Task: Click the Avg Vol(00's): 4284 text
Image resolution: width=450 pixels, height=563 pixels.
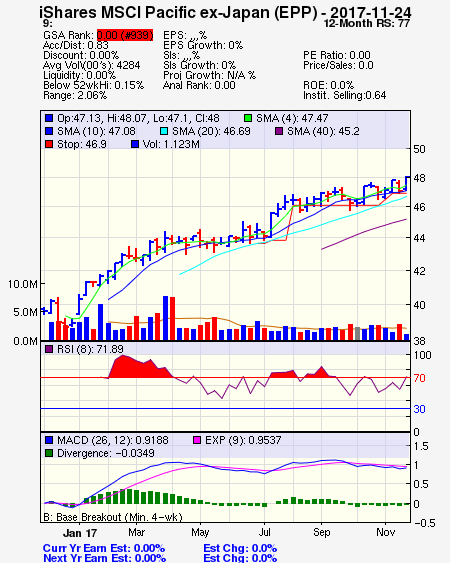Action: [x=92, y=65]
